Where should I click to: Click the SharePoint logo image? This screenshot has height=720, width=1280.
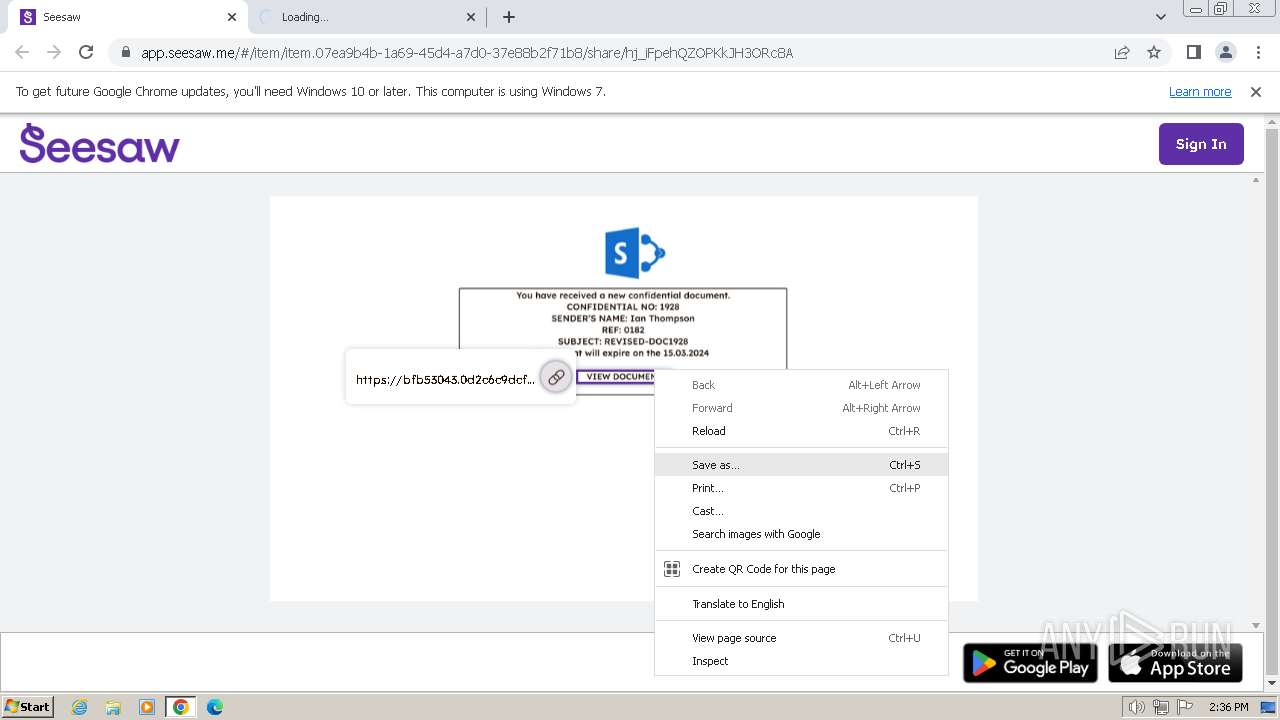[635, 253]
